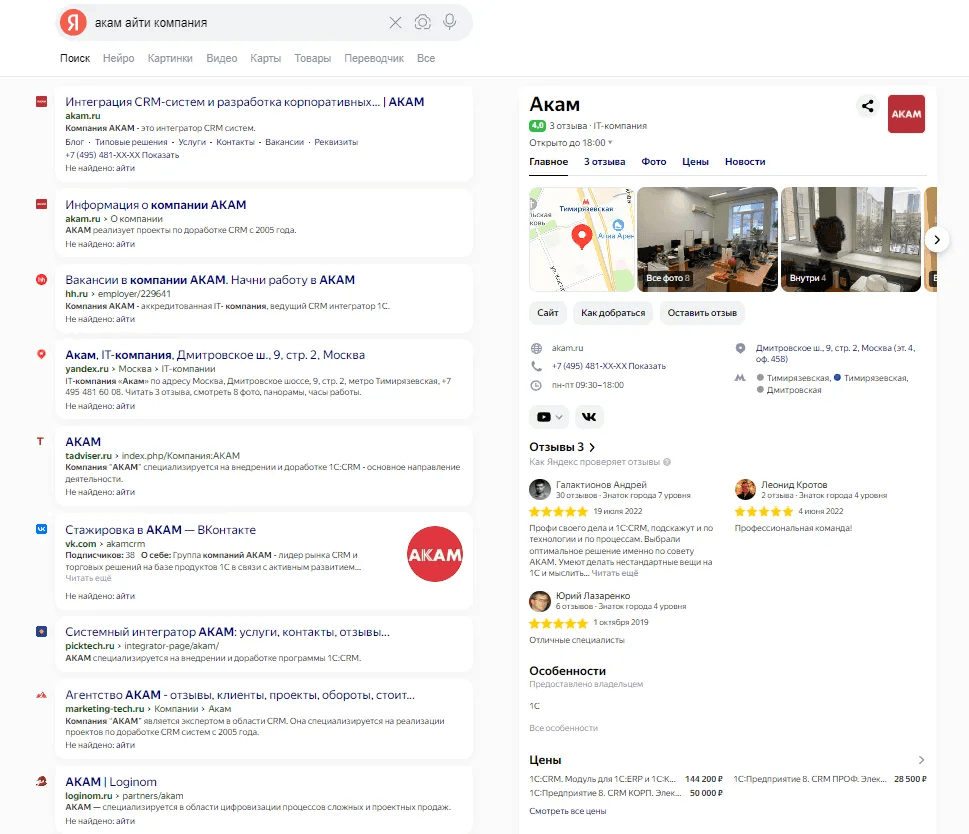
Task: Click the metro icon beside Тимирязевская stations
Action: pos(740,377)
